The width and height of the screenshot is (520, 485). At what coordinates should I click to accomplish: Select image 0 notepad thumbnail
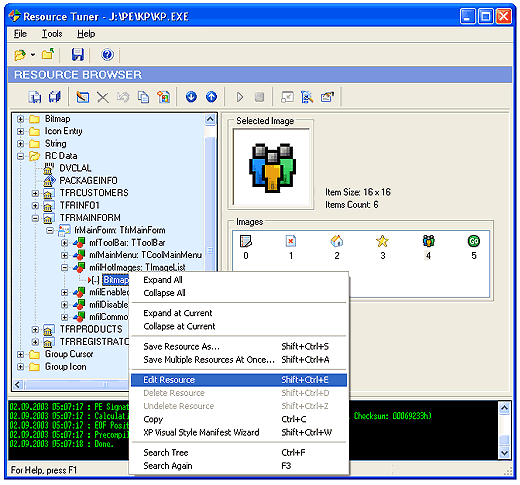click(246, 241)
